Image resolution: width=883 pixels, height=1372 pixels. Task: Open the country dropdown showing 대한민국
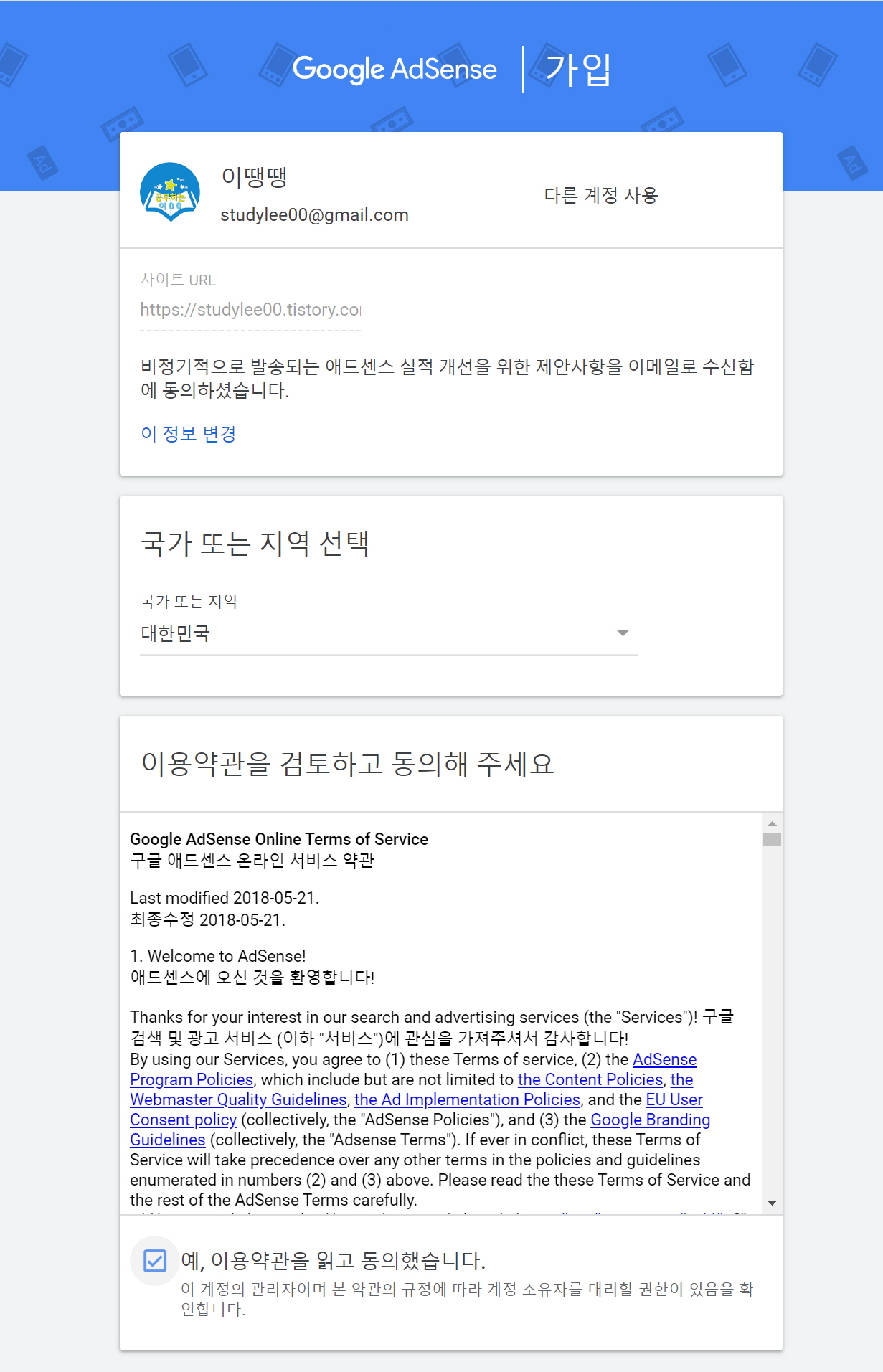[388, 633]
